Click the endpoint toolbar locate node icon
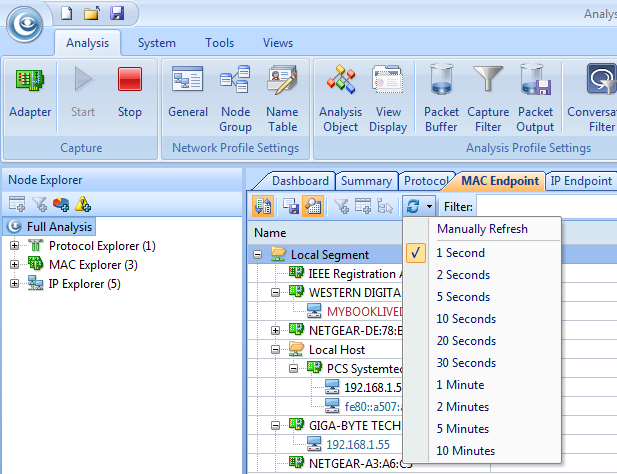This screenshot has height=474, width=617. tap(384, 206)
